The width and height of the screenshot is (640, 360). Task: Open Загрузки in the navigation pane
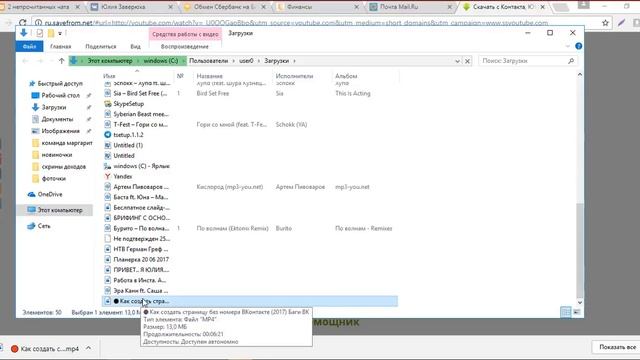[53, 107]
